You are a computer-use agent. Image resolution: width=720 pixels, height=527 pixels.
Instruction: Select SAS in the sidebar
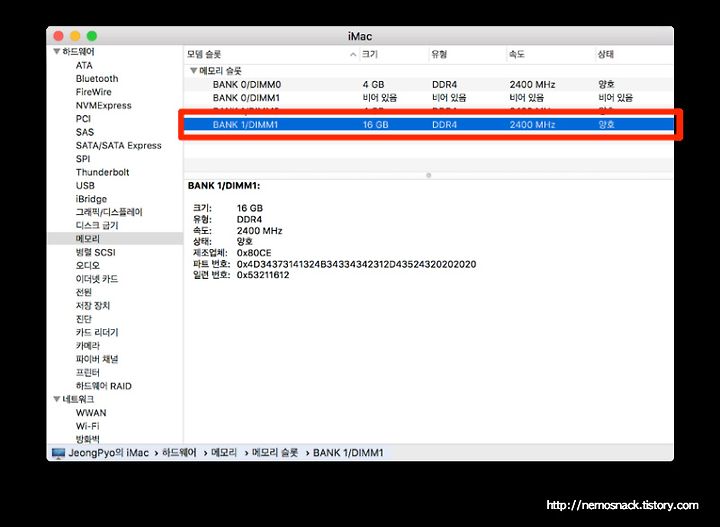[x=84, y=132]
